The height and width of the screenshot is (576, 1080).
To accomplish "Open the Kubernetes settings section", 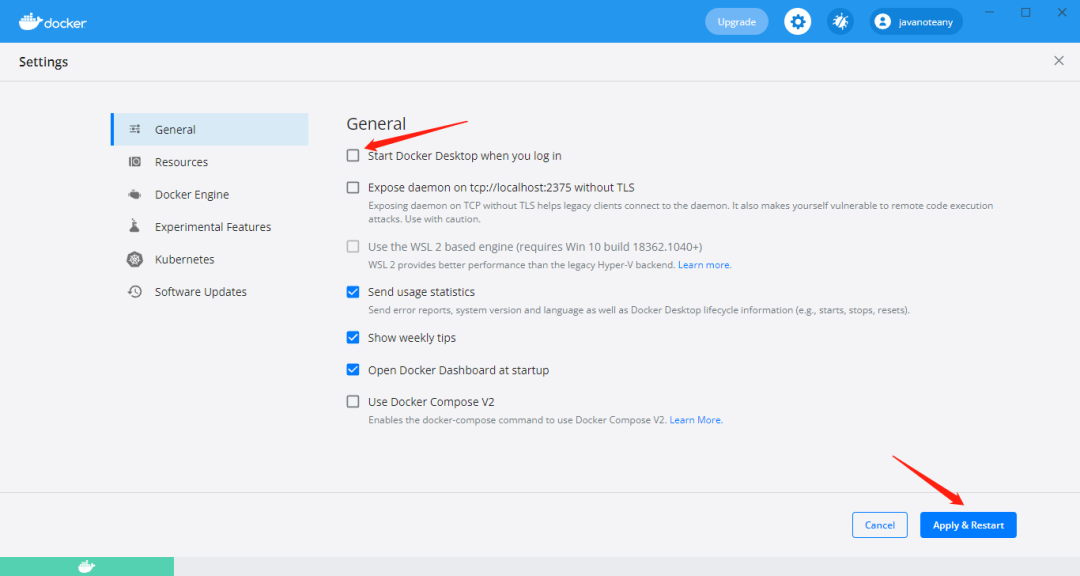I will tap(210, 259).
